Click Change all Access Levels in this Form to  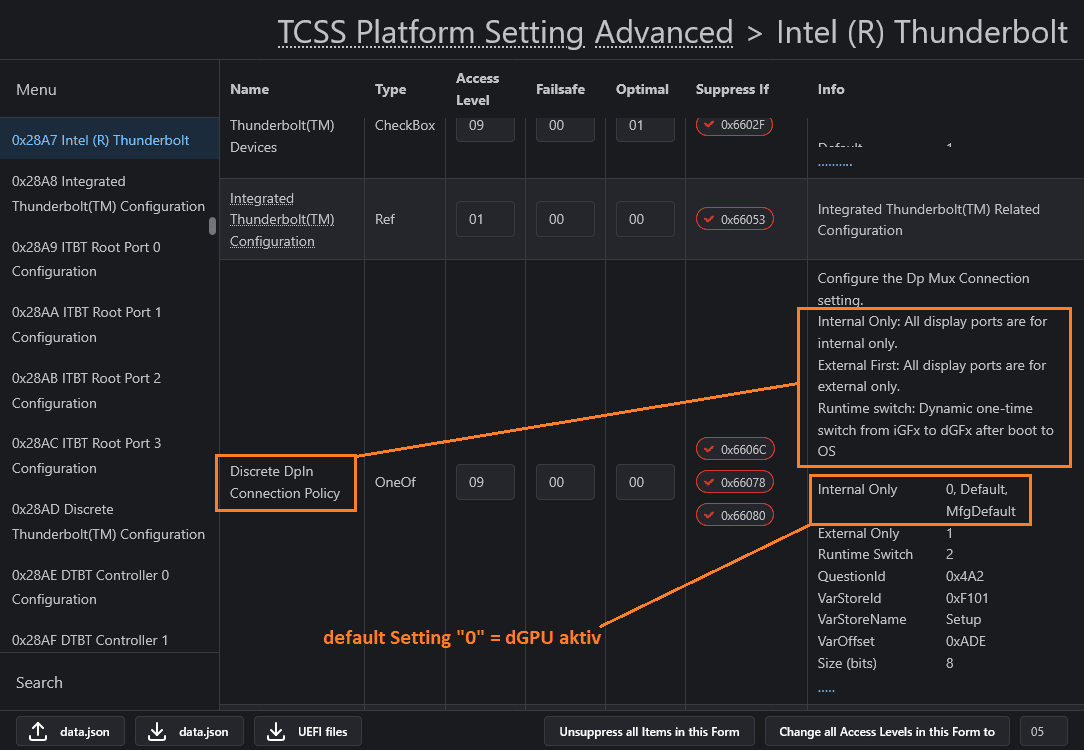tap(887, 731)
